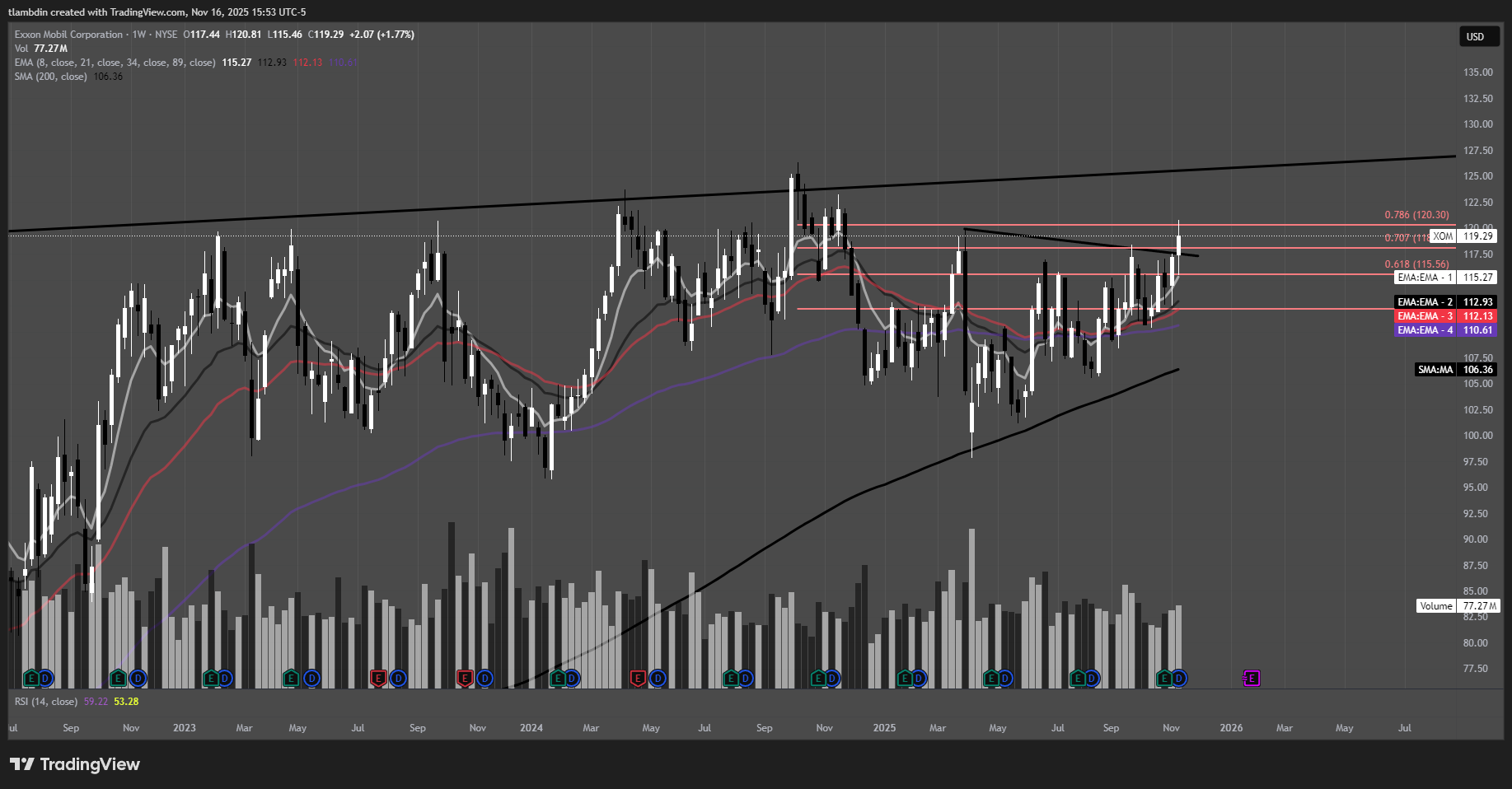Screen dimensions: 1512x789
Task: Click the red EMA legend value 112.13
Action: click(x=308, y=63)
